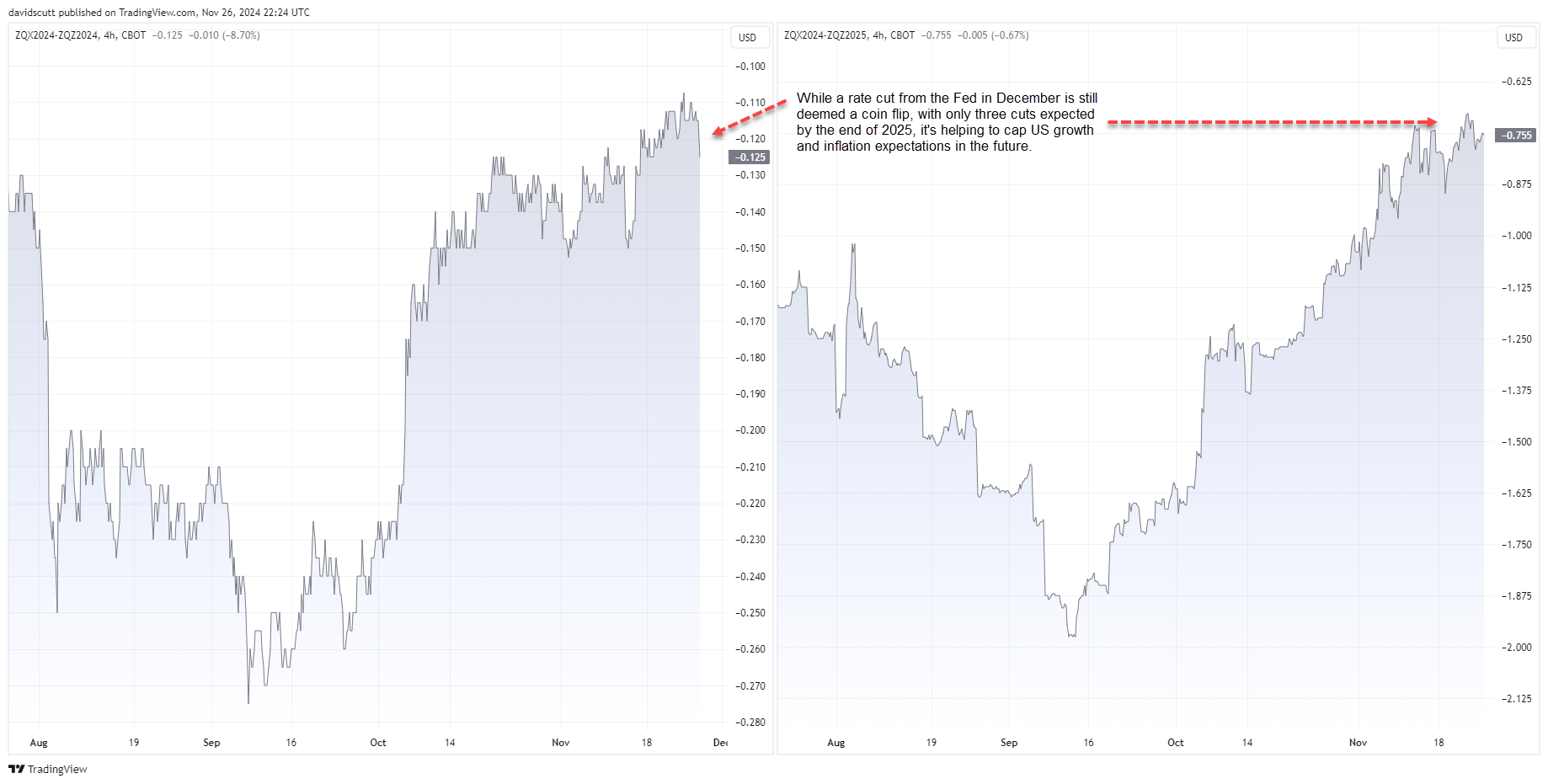1548x784 pixels.
Task: Click the -0.170 price axis label
Action: point(750,321)
